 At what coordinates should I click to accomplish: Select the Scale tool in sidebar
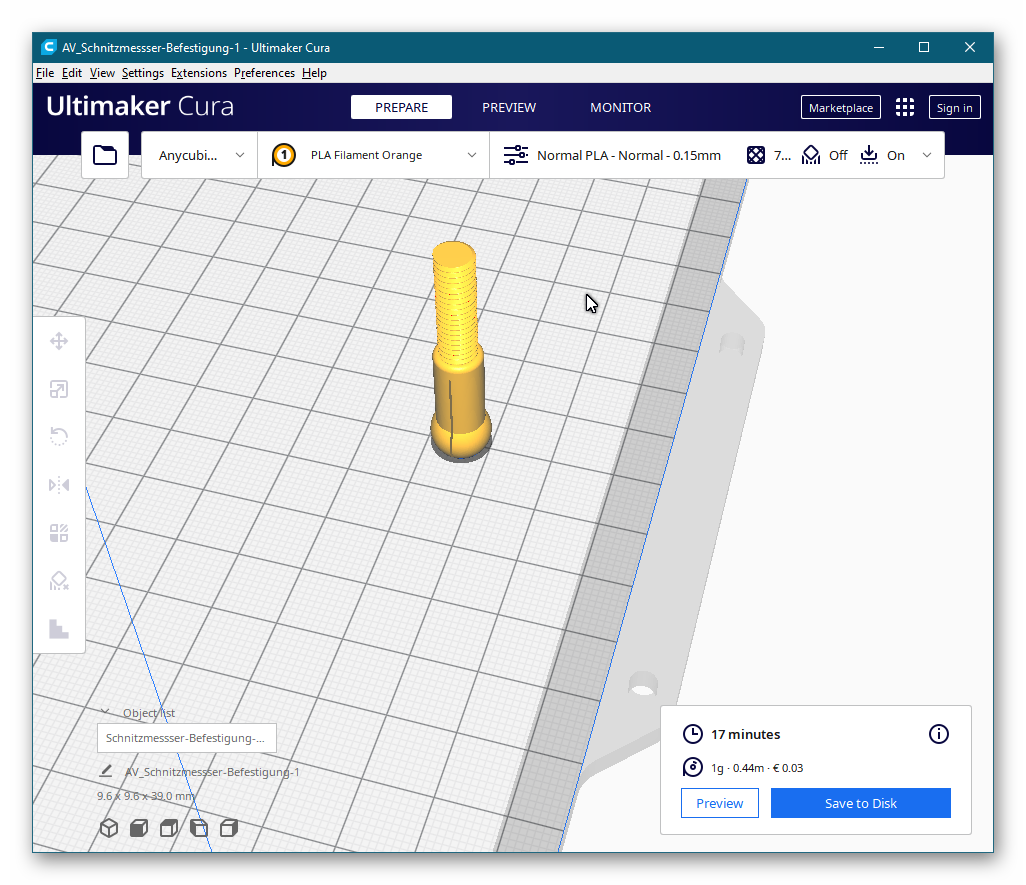click(59, 389)
